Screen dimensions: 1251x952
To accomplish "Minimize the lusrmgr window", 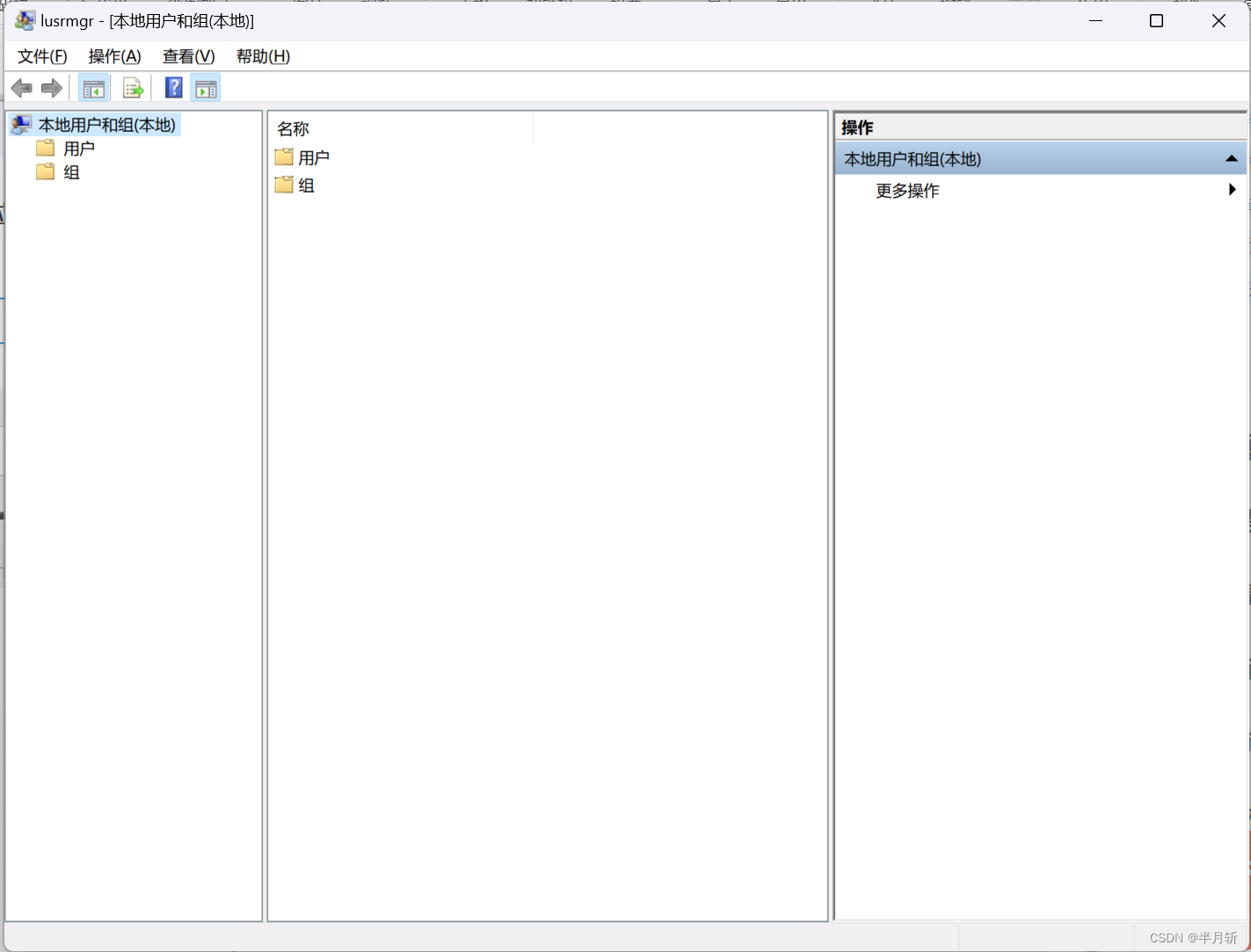I will (1096, 20).
